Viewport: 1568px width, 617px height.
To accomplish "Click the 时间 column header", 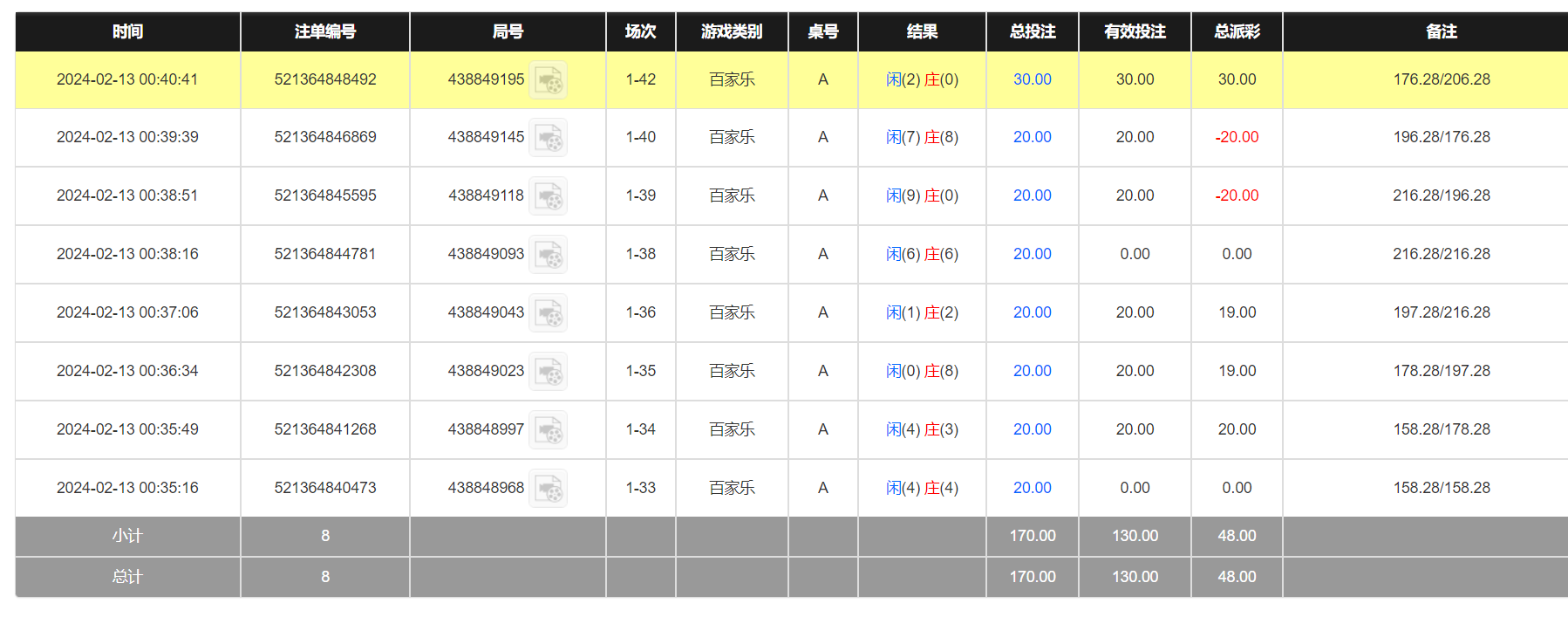I will coord(127,31).
